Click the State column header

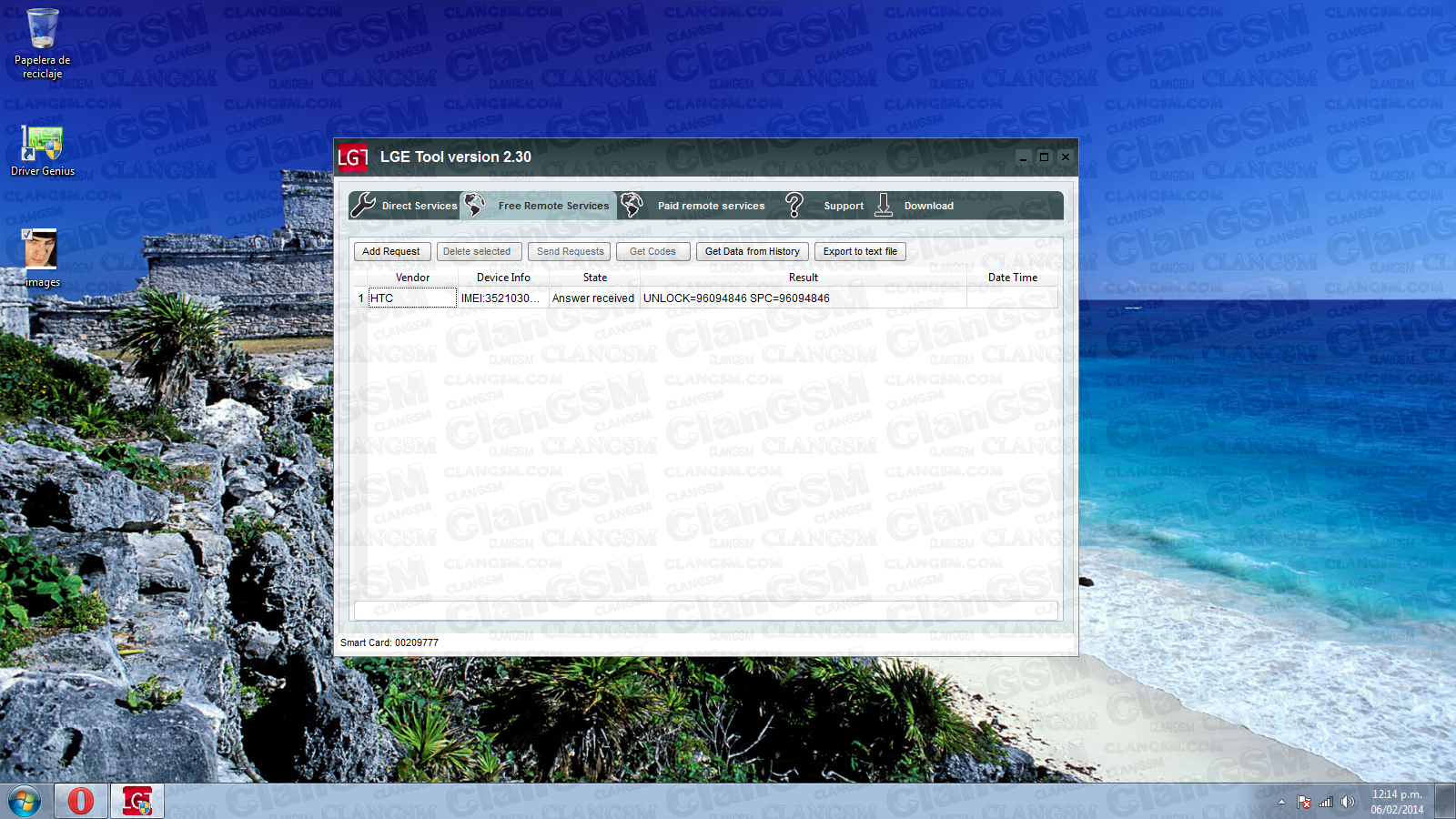point(595,278)
